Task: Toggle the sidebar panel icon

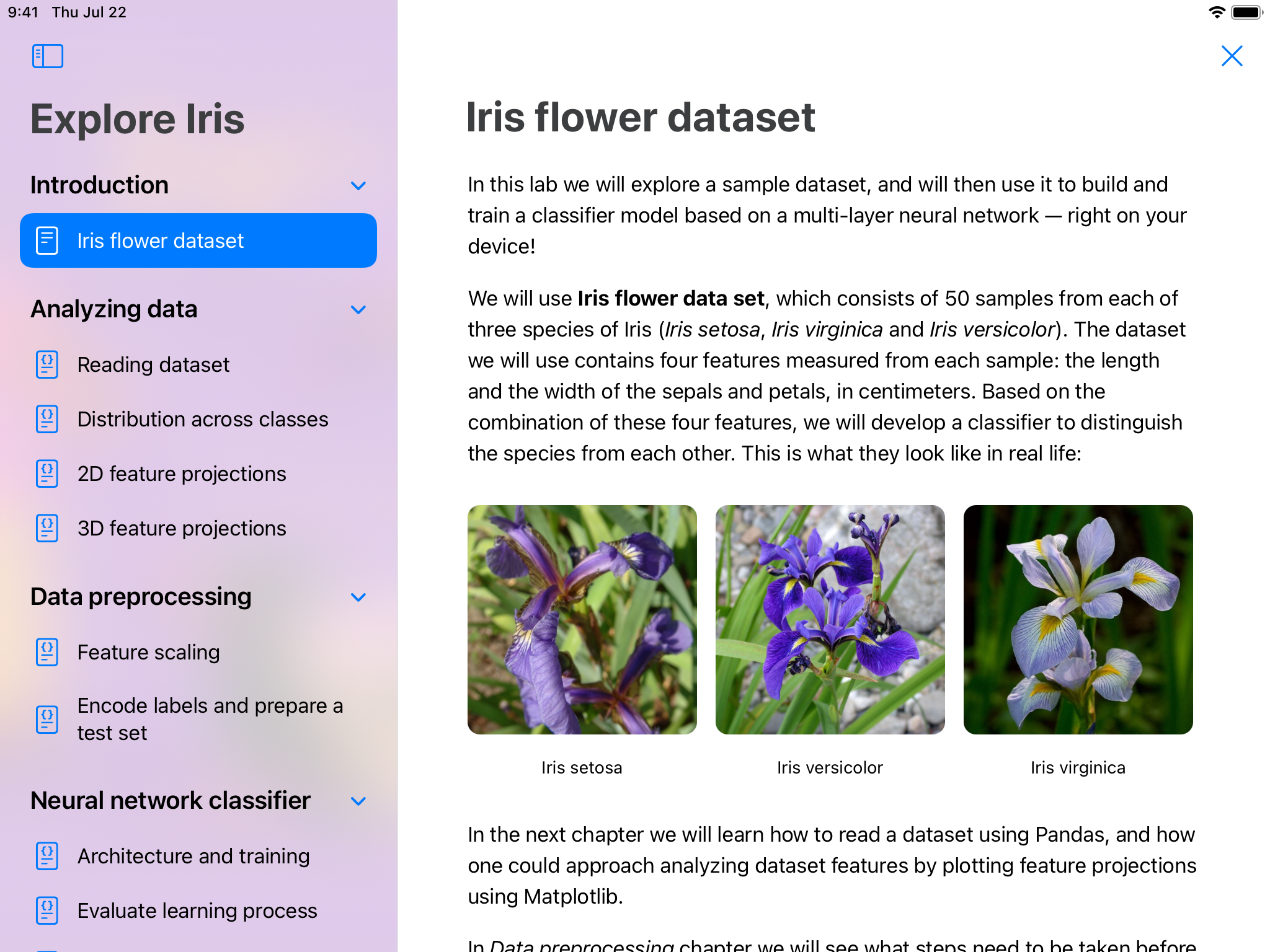Action: click(x=48, y=56)
